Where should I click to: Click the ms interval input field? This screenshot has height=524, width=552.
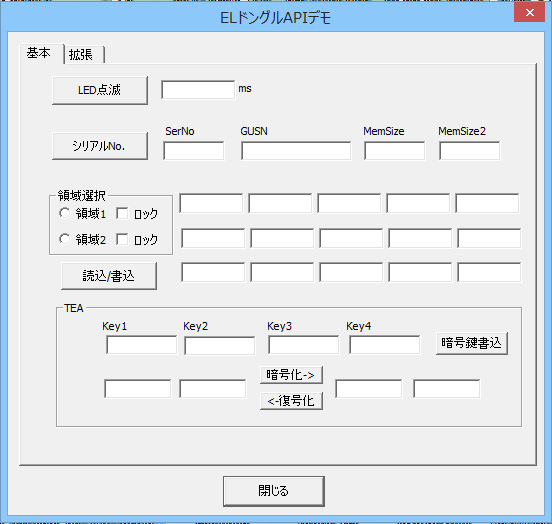point(198,89)
